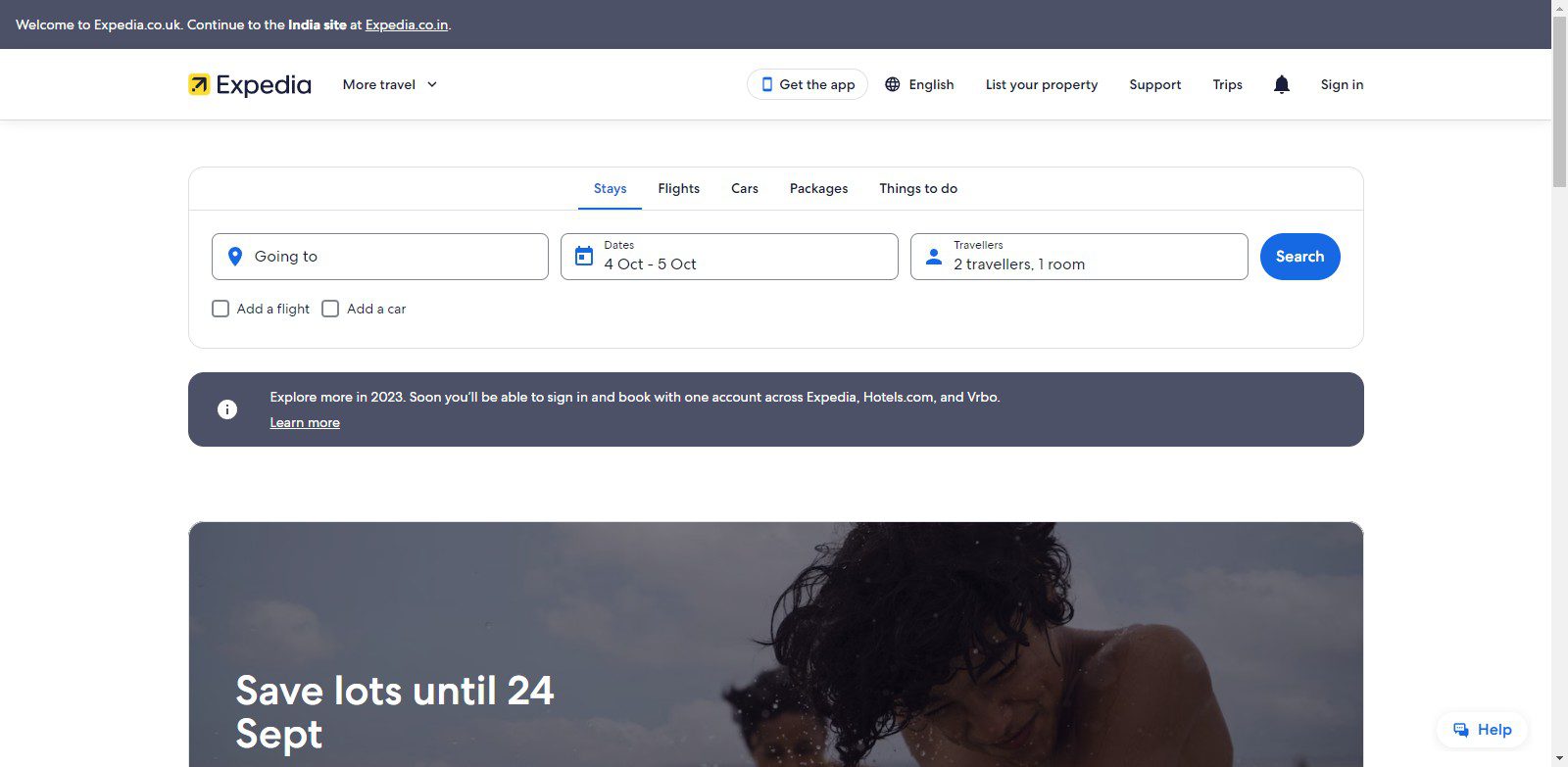Click the info circle icon in banner
1568x767 pixels.
point(227,409)
